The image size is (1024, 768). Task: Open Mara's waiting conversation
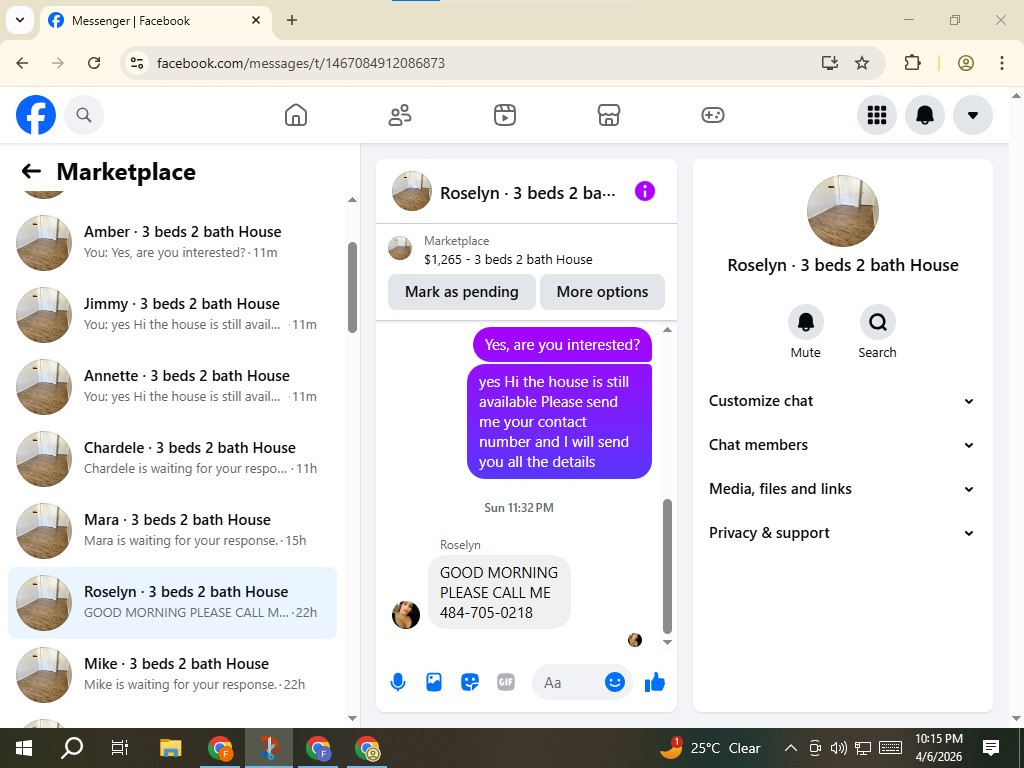(172, 531)
